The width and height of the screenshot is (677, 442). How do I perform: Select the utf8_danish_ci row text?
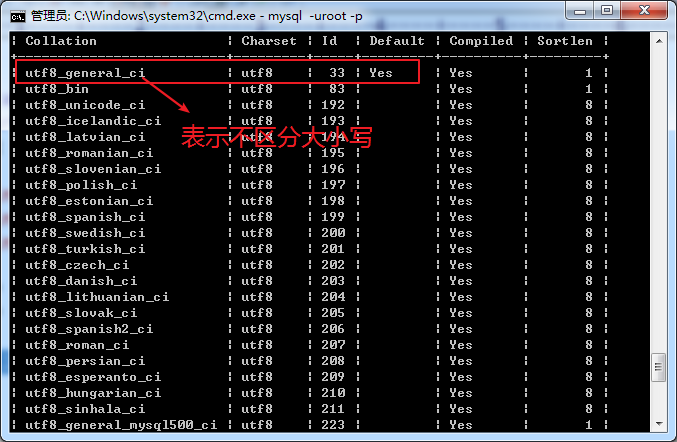coord(81,281)
